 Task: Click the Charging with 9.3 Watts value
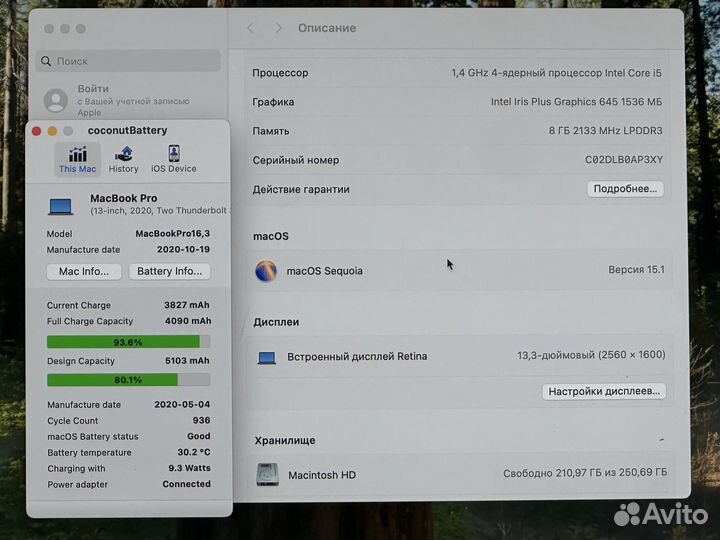pos(189,468)
